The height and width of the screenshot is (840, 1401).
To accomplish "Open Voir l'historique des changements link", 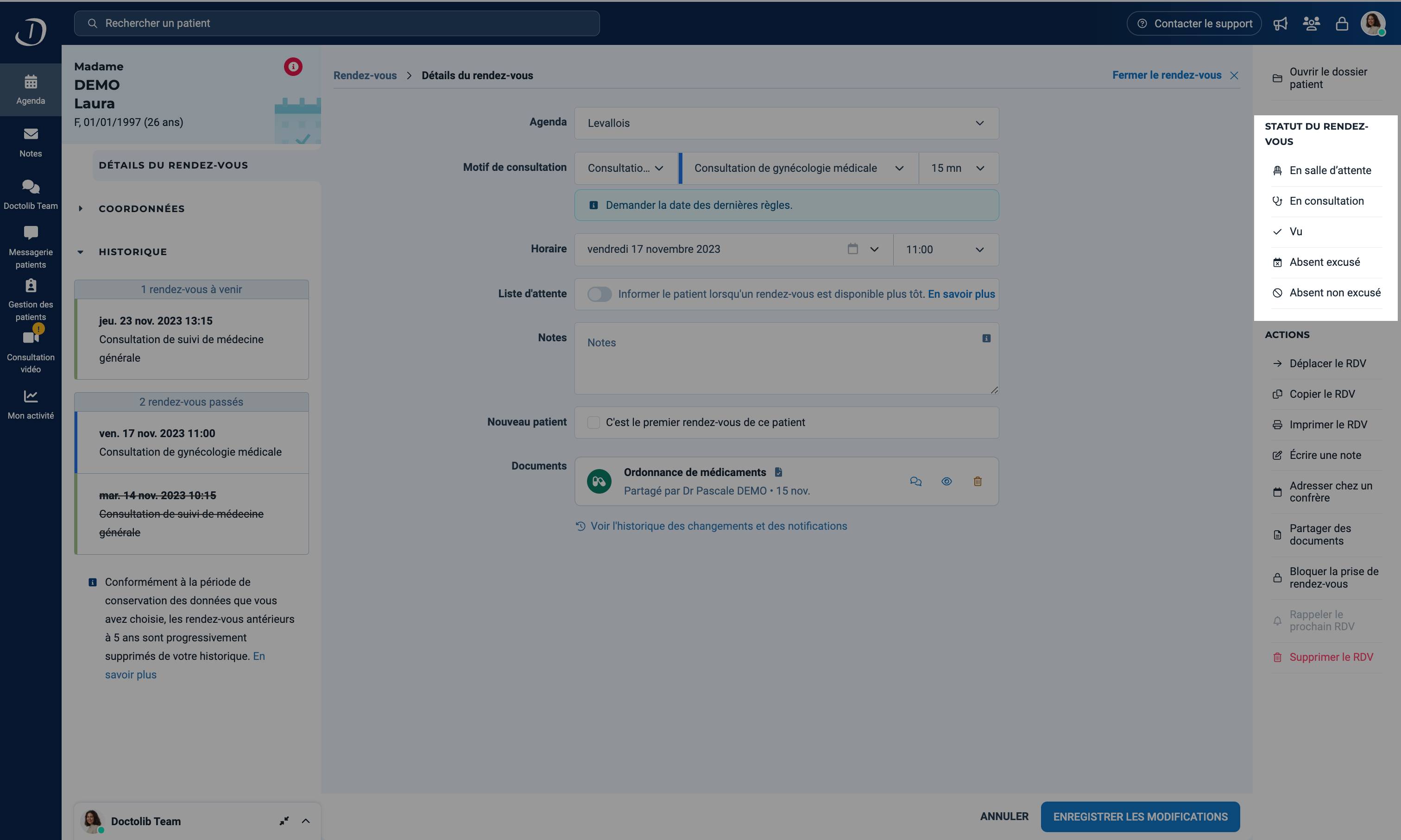I will point(711,527).
